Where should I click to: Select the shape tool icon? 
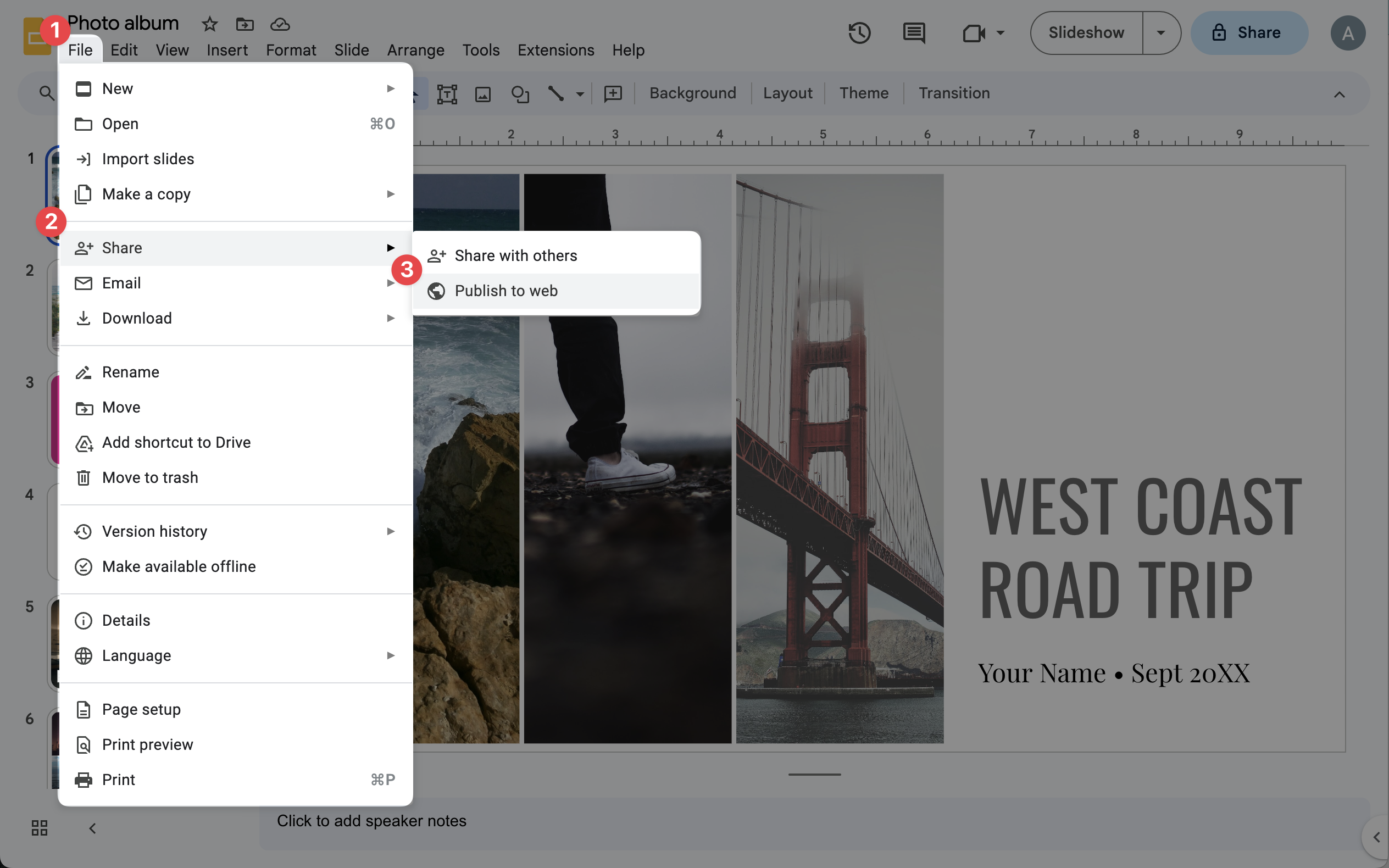pos(519,93)
